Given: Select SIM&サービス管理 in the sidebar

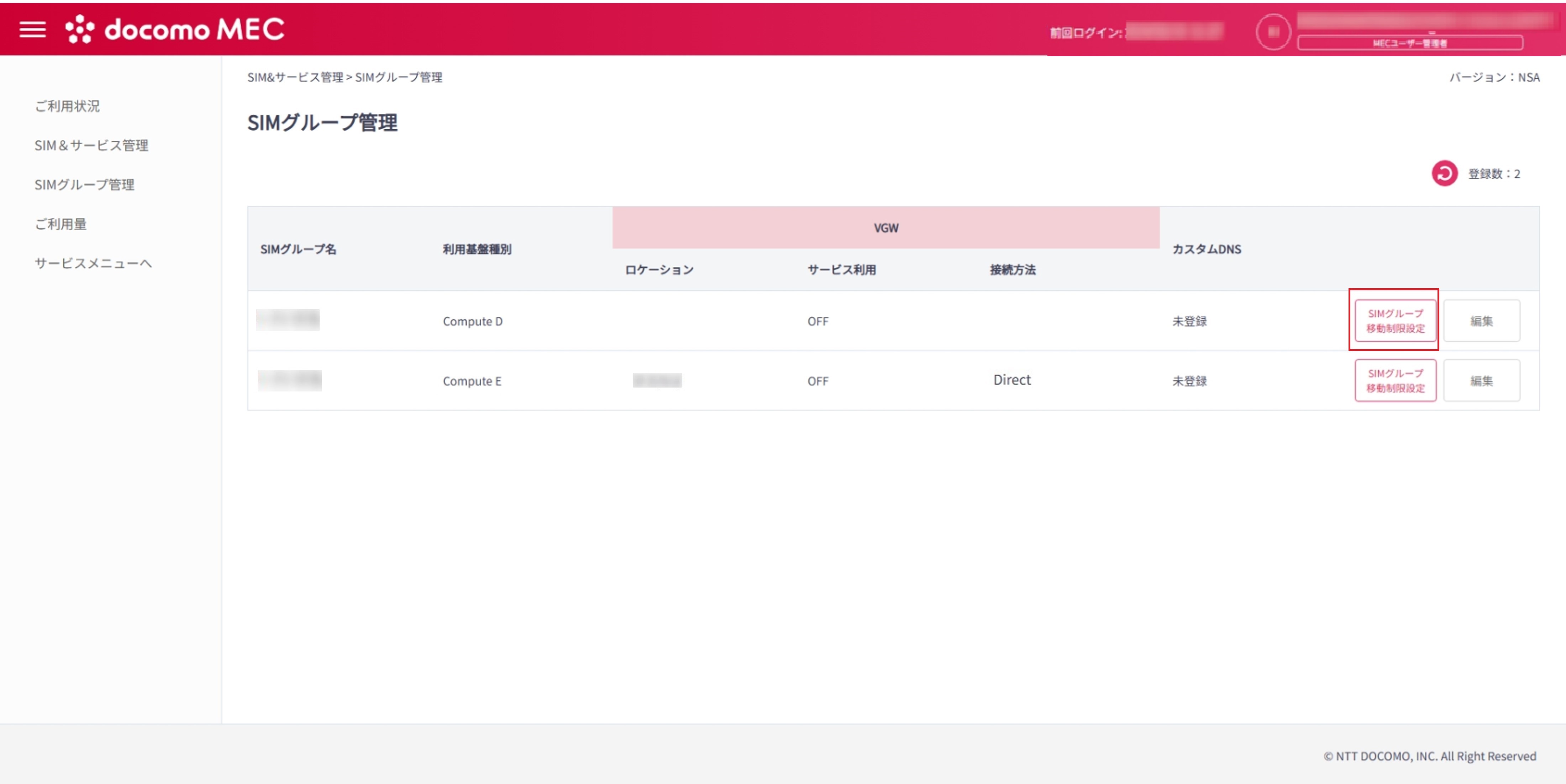Looking at the screenshot, I should [91, 145].
